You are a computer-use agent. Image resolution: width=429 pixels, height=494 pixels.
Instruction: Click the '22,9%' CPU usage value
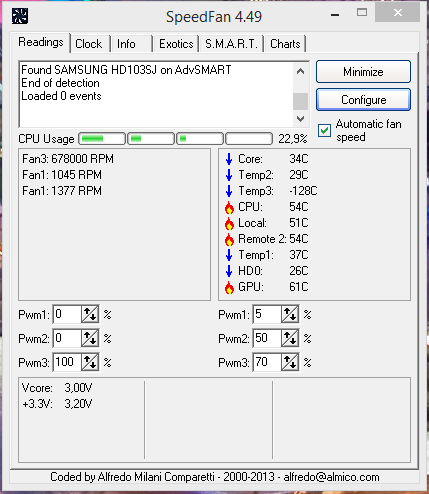pos(293,139)
